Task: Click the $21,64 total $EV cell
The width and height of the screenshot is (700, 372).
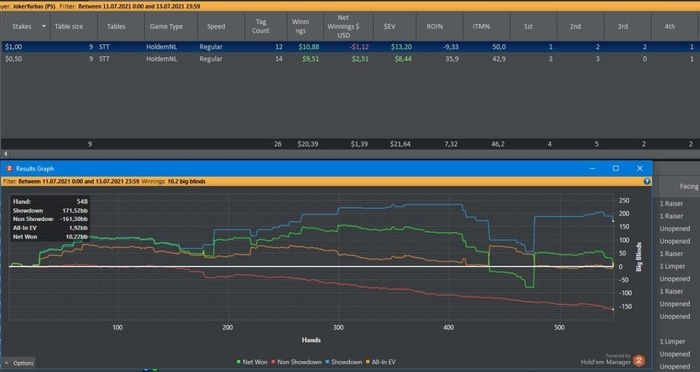Action: point(400,144)
